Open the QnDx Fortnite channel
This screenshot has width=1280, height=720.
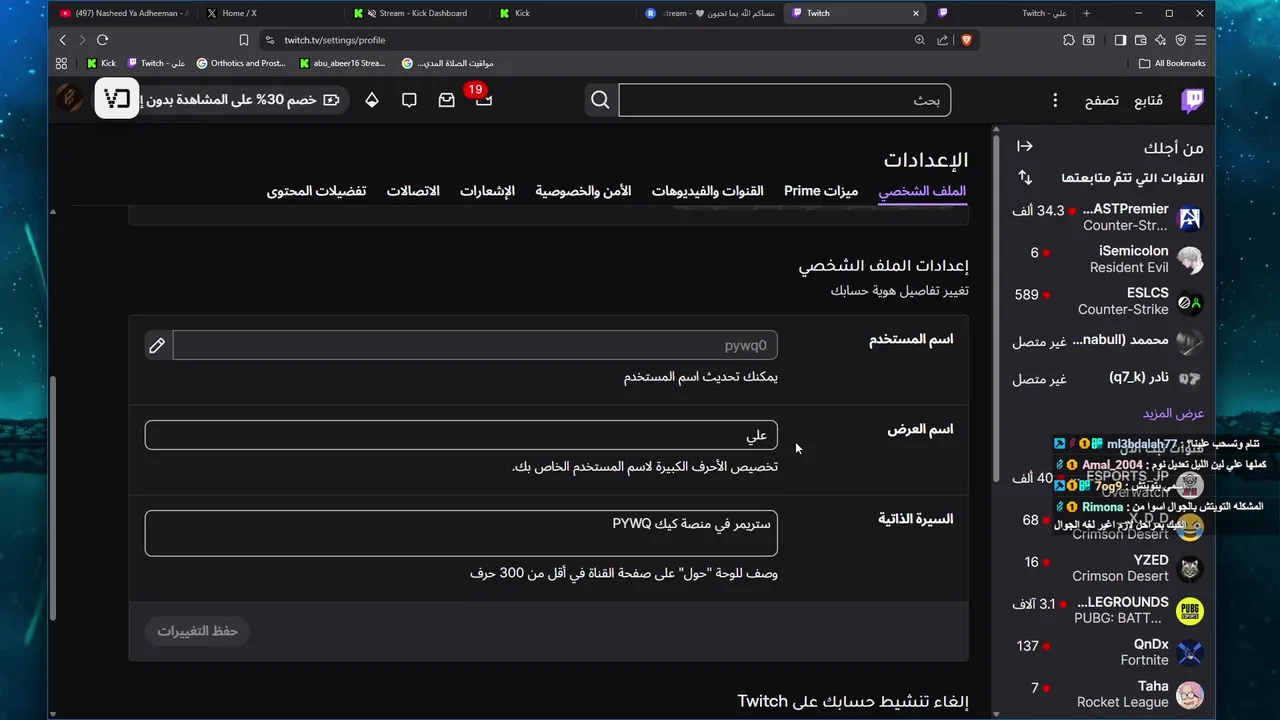tap(1106, 652)
